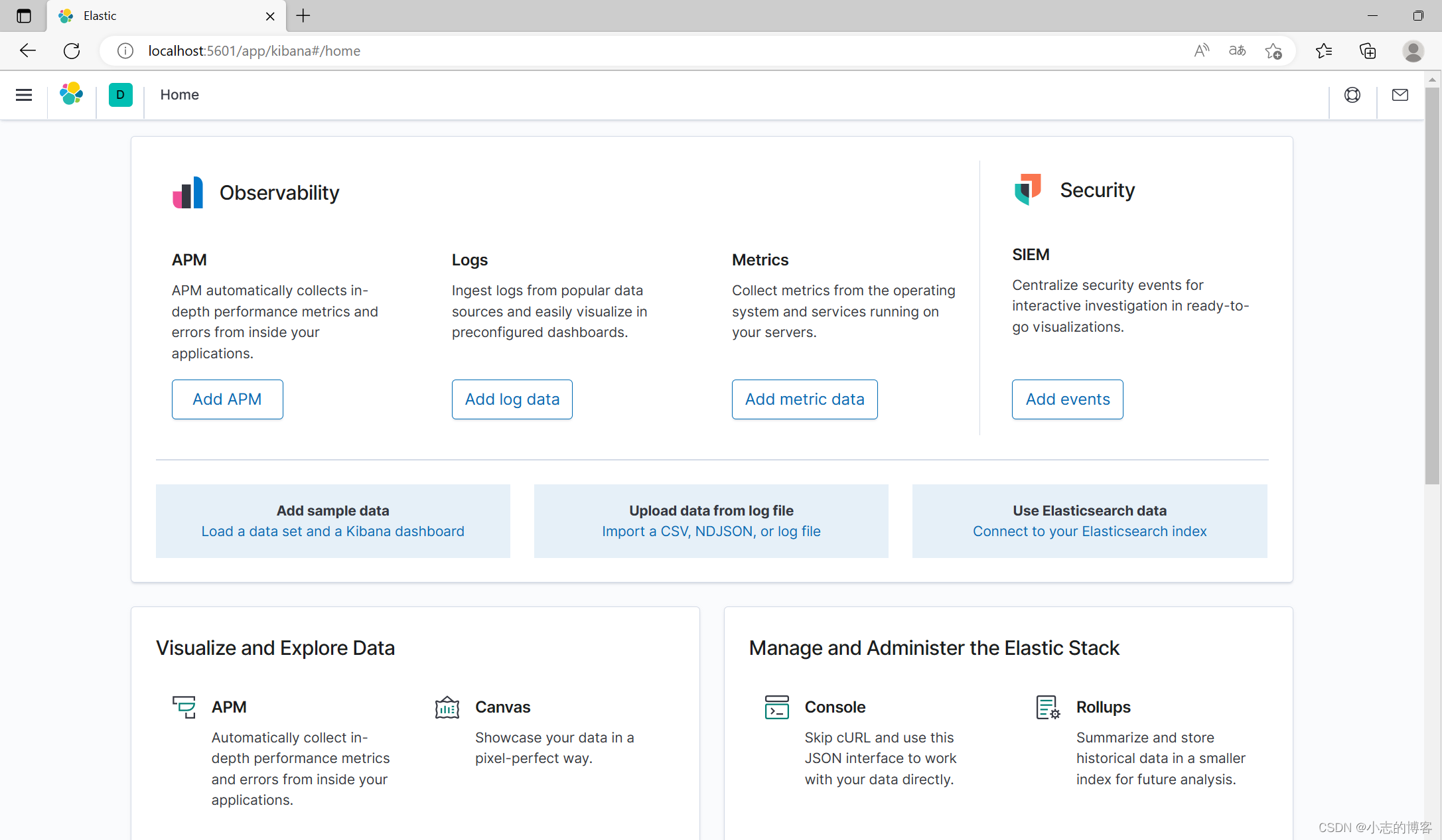
Task: Open Load a data set and Kibana dashboard
Action: click(332, 531)
